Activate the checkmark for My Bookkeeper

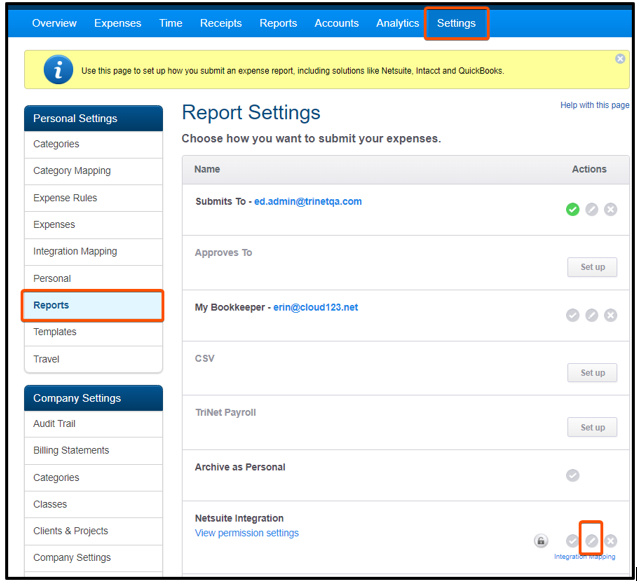point(573,315)
